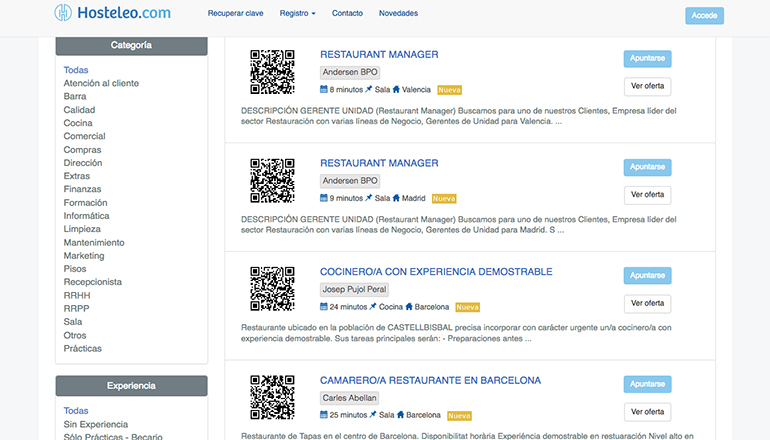Filter by RRHH category
770x440 pixels.
click(77, 295)
